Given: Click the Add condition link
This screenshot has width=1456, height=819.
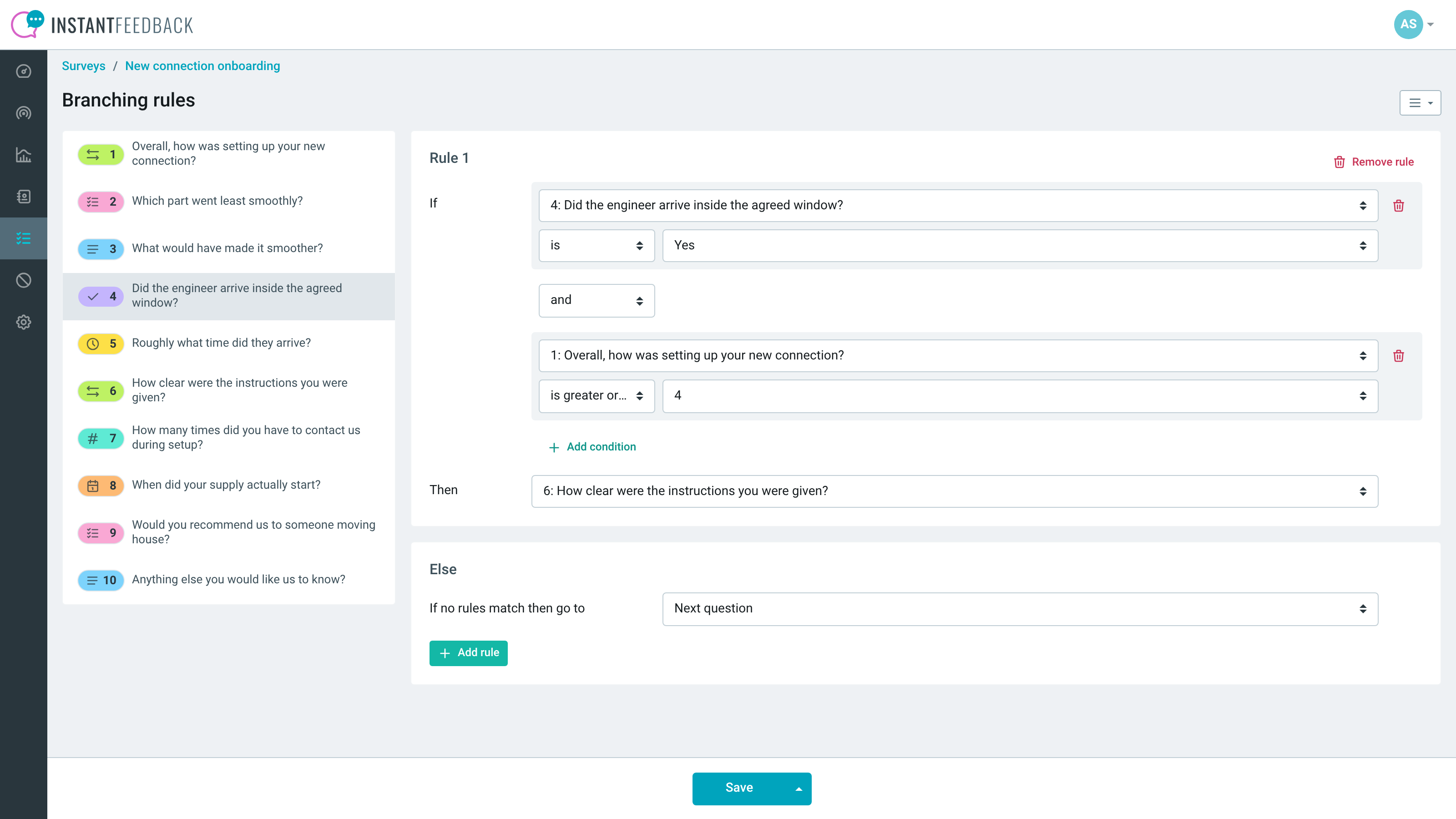Looking at the screenshot, I should pos(592,447).
